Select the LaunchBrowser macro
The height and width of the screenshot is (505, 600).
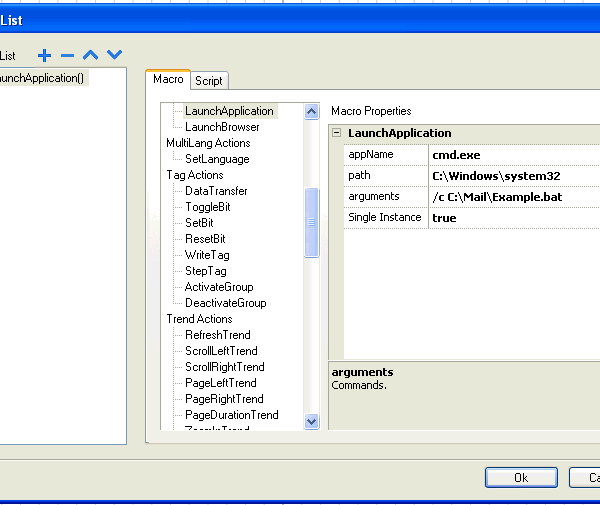tap(222, 127)
